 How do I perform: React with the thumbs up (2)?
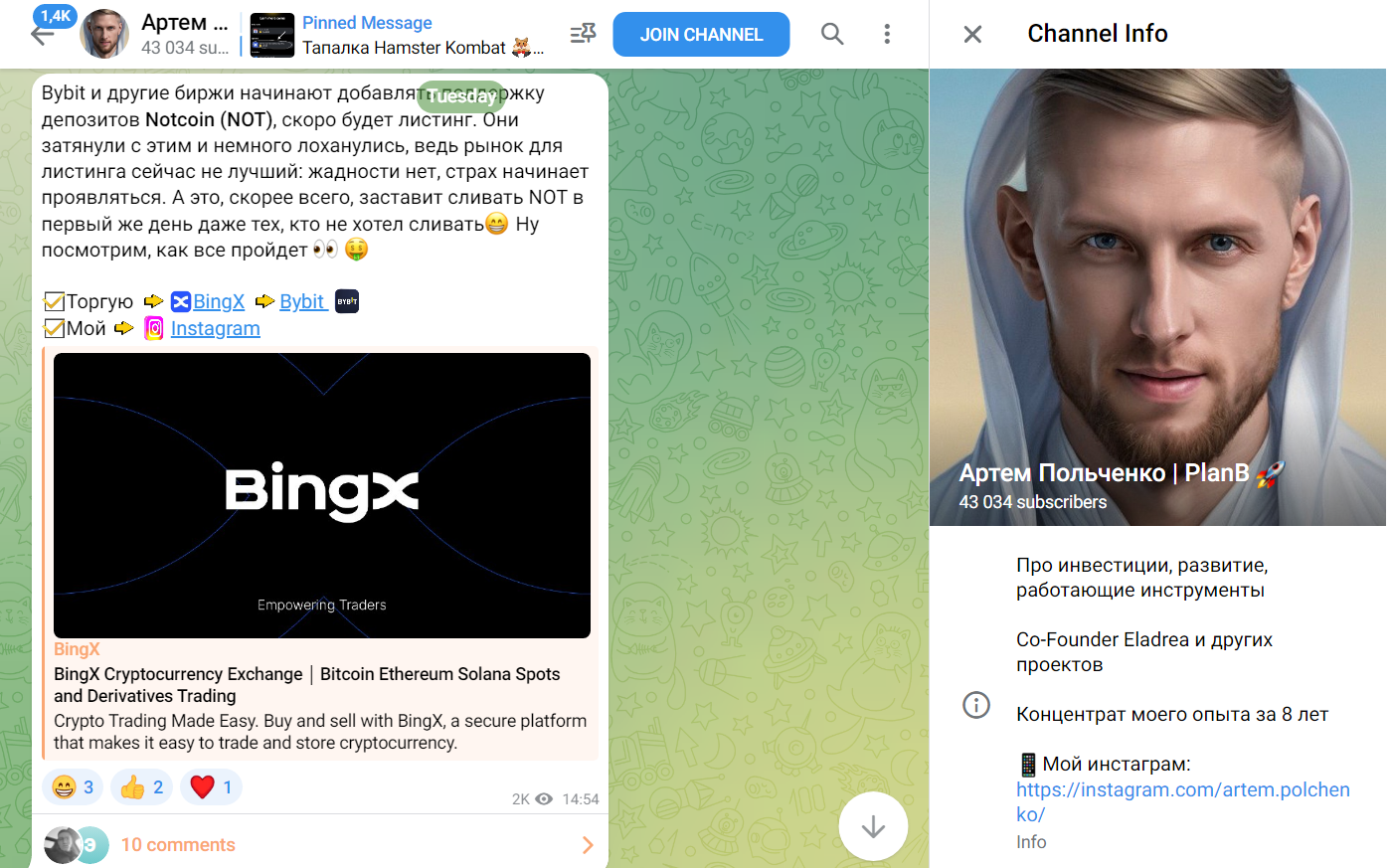tap(142, 787)
